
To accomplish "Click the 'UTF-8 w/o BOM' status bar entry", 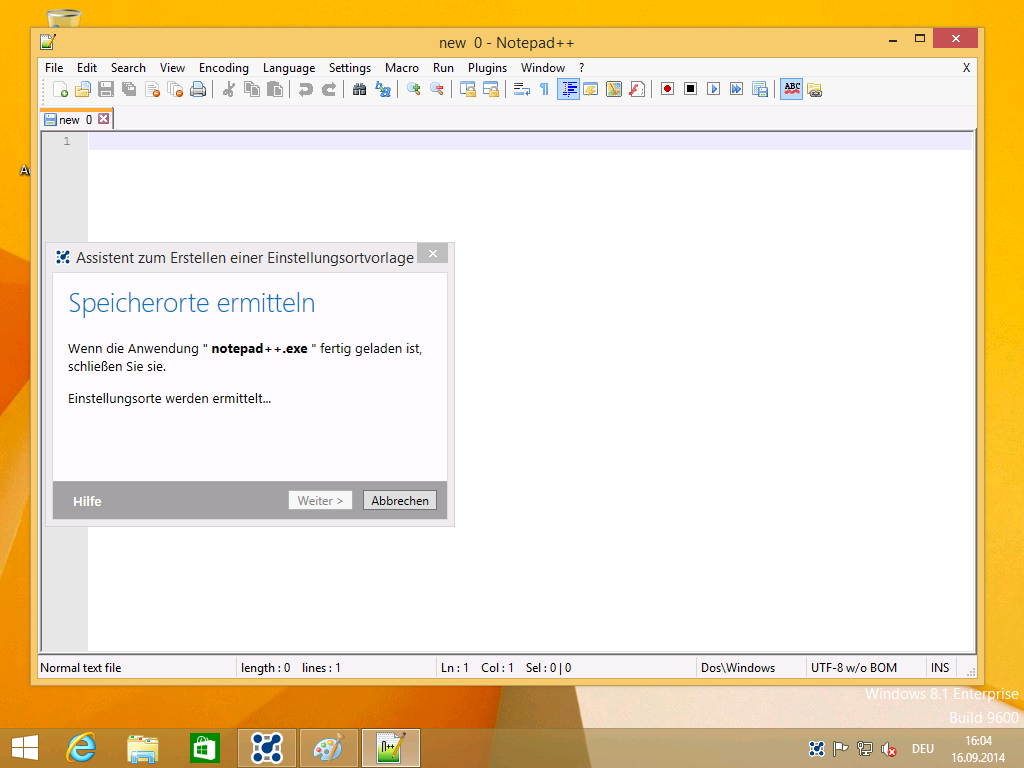I will coord(854,668).
